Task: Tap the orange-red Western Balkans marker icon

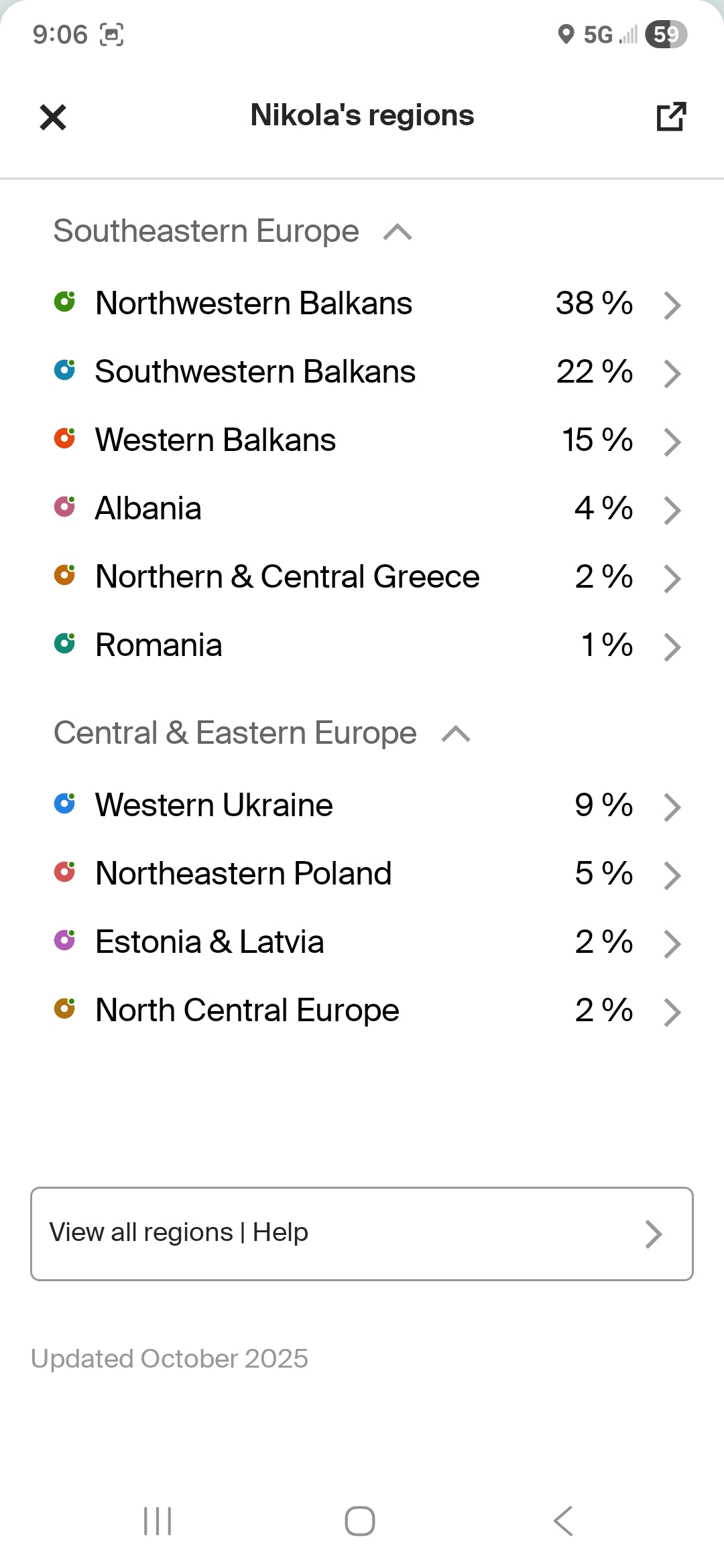Action: pos(64,438)
